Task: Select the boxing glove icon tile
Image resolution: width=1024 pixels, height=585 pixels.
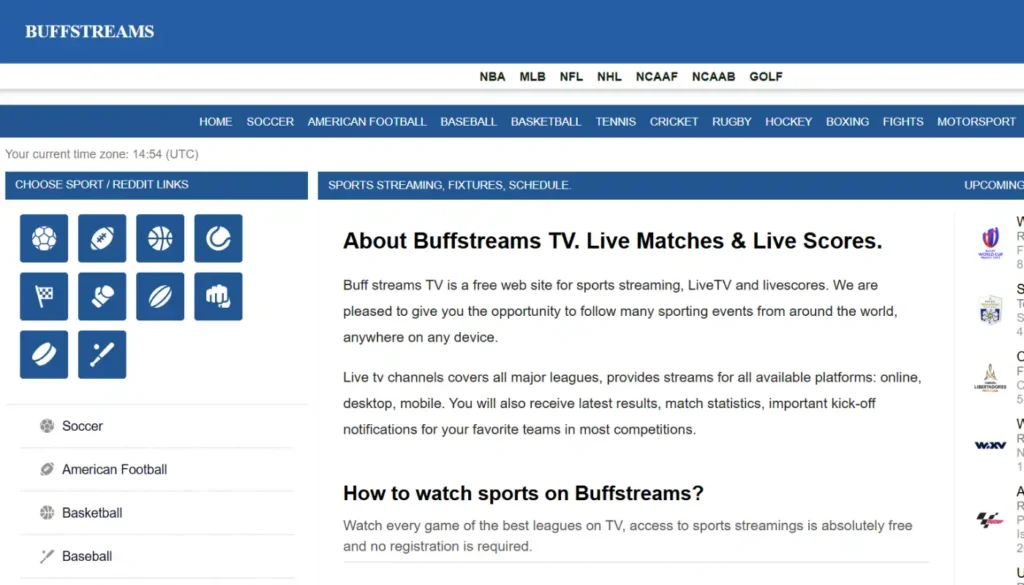Action: [102, 296]
